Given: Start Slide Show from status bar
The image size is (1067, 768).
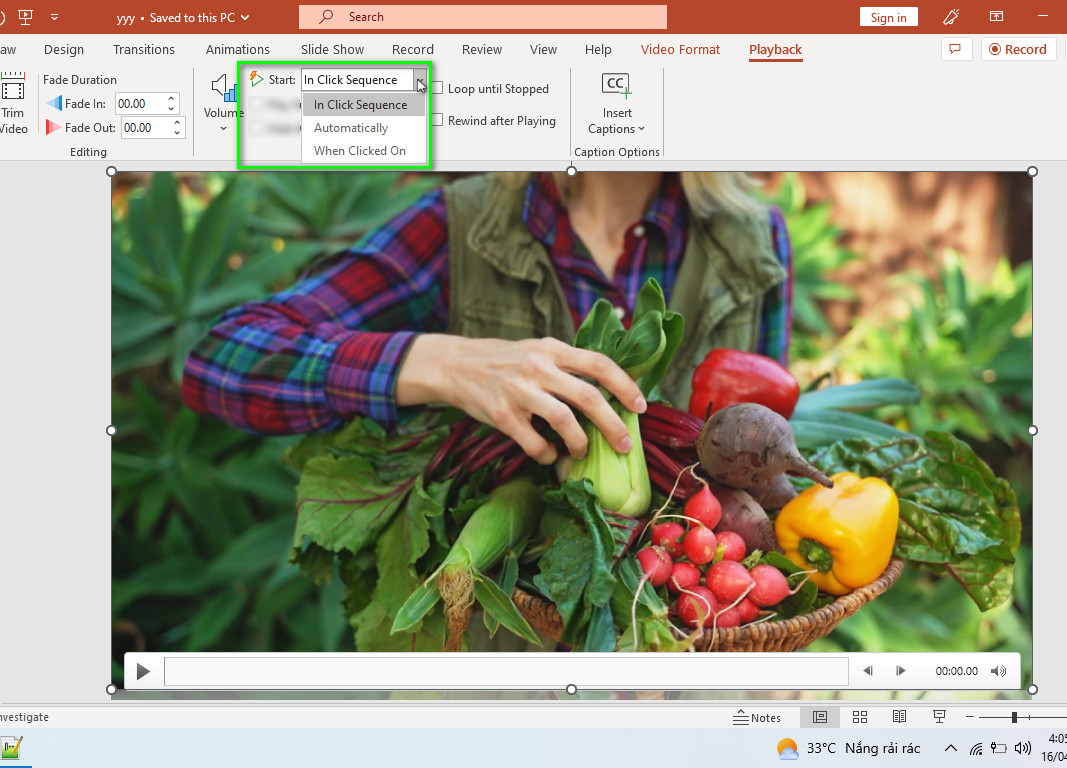Looking at the screenshot, I should [939, 717].
